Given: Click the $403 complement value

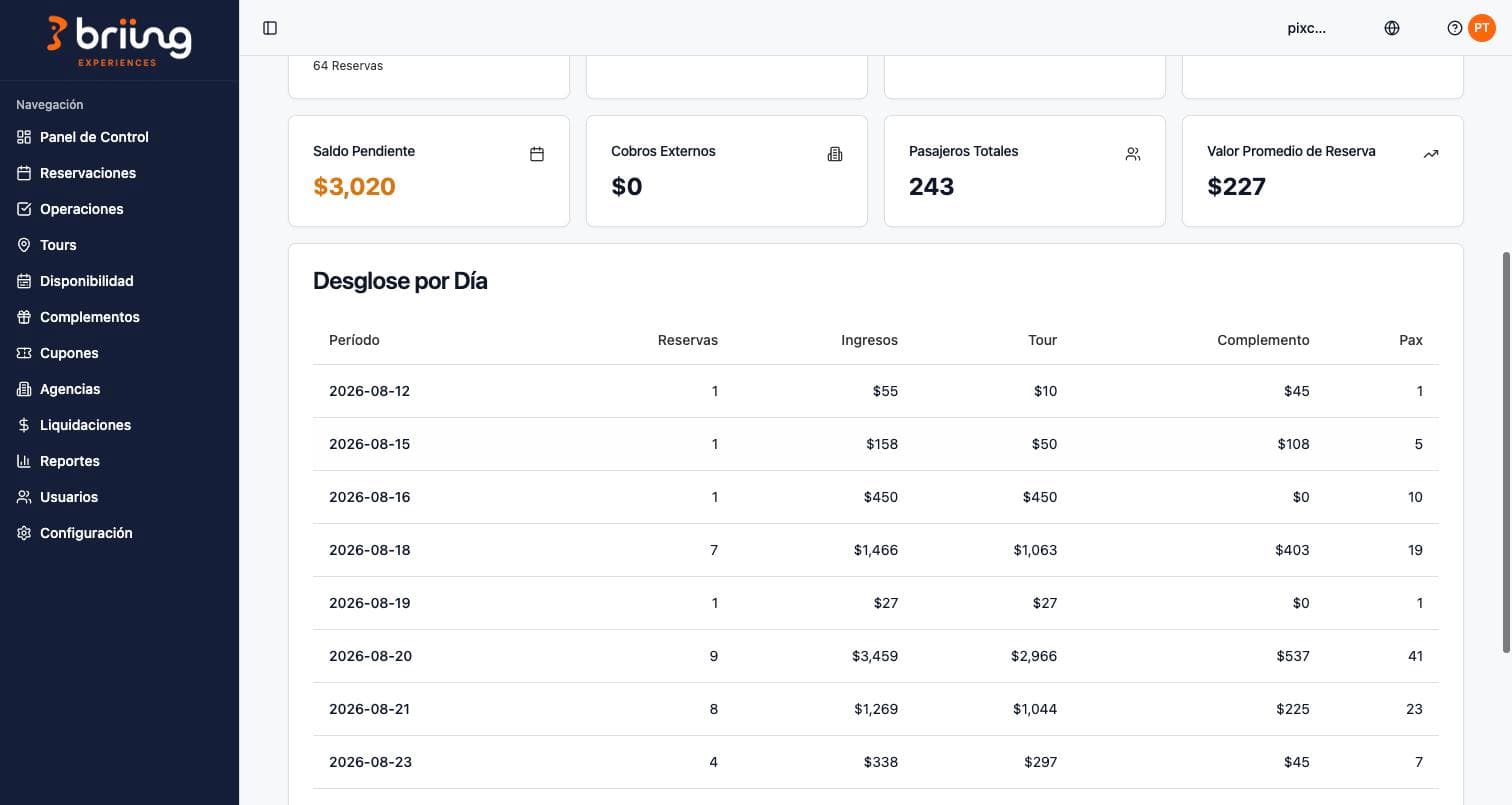Looking at the screenshot, I should point(1292,550).
